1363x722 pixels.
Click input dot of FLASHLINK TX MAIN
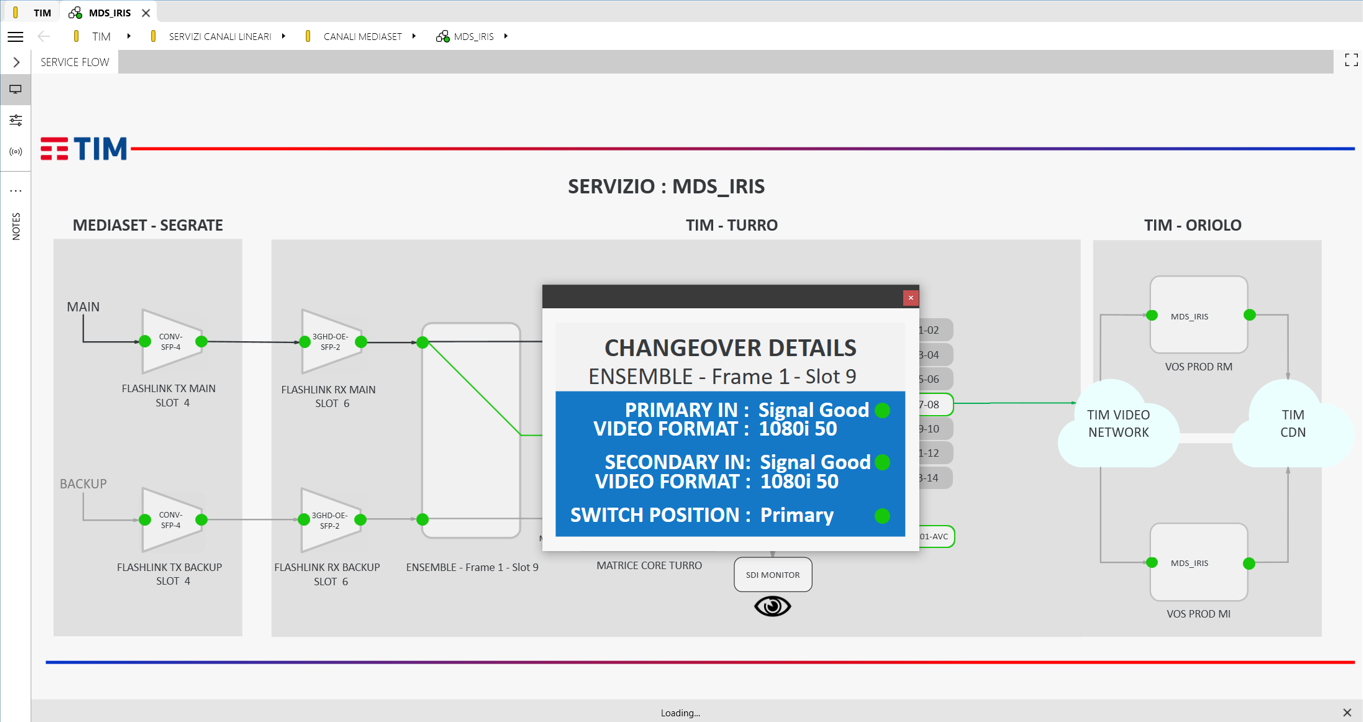[145, 341]
